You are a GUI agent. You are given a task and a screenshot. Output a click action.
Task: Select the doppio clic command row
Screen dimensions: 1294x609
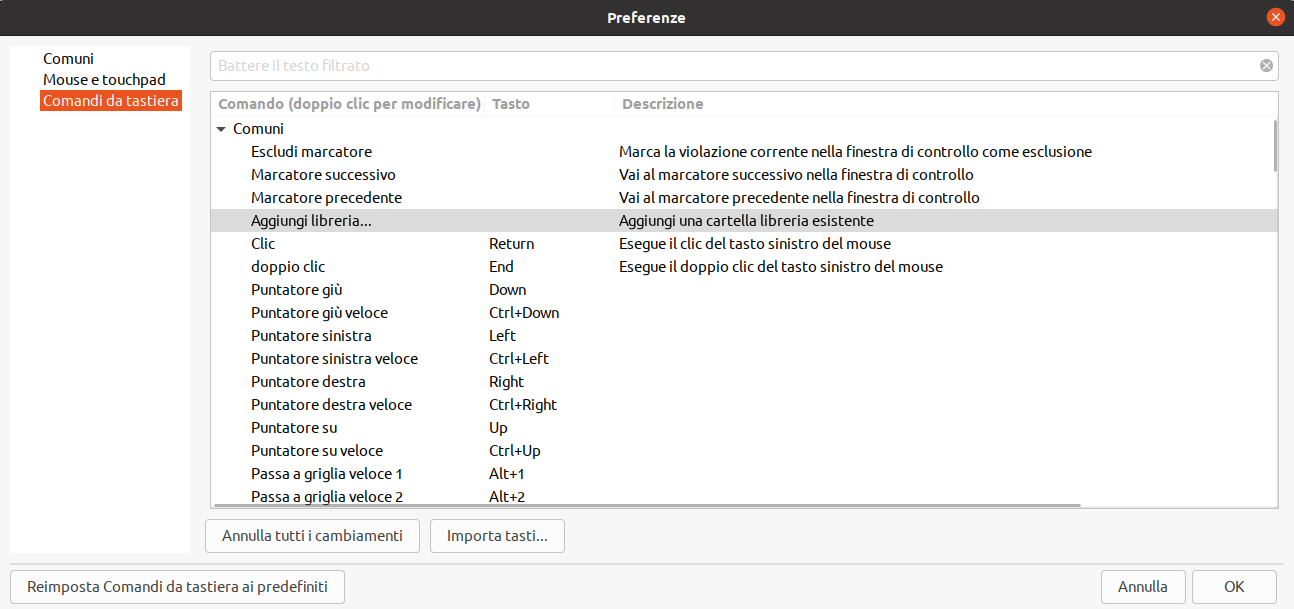pos(743,267)
